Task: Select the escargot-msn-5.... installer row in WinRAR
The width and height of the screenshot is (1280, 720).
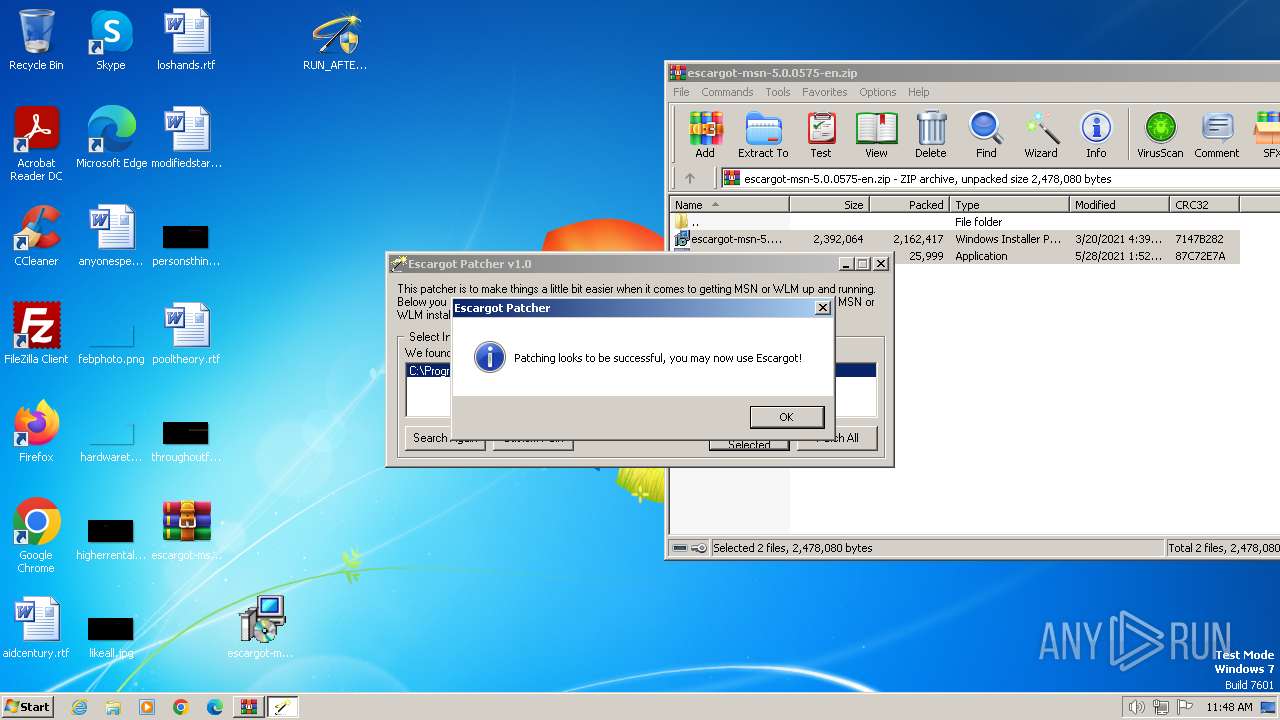Action: coord(955,239)
